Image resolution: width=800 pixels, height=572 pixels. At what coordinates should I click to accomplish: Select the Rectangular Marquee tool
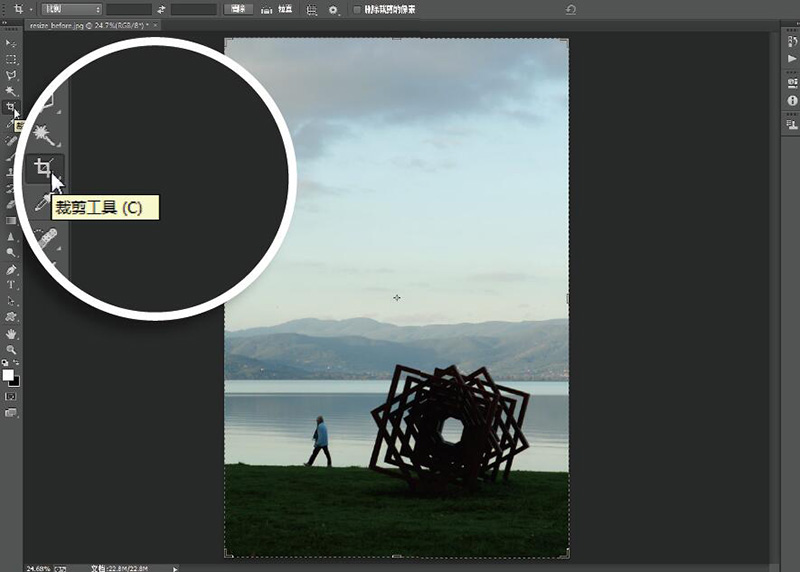click(11, 59)
